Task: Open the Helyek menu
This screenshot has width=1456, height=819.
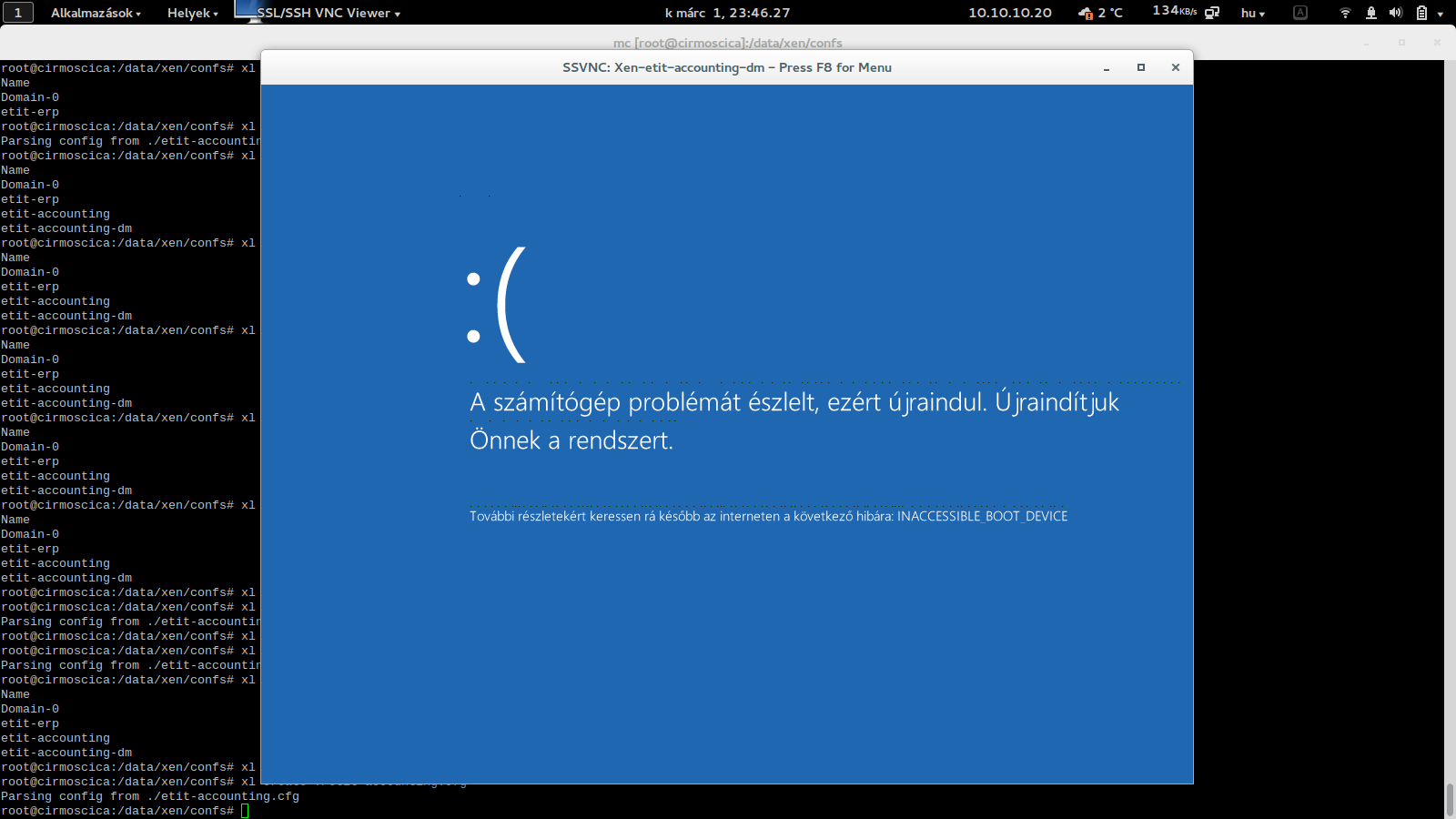Action: 192,13
